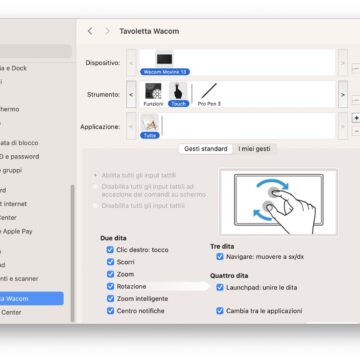Click the Applicazione label
Viewport: 360px width, 360px height.
coord(100,127)
